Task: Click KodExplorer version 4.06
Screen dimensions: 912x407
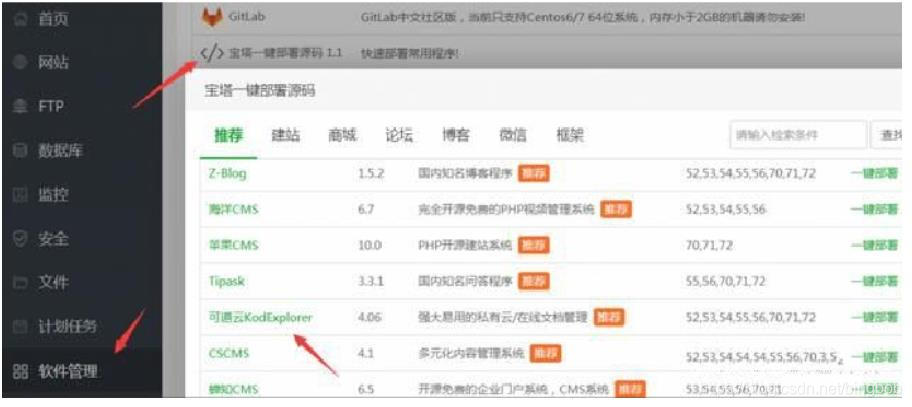Action: click(370, 317)
